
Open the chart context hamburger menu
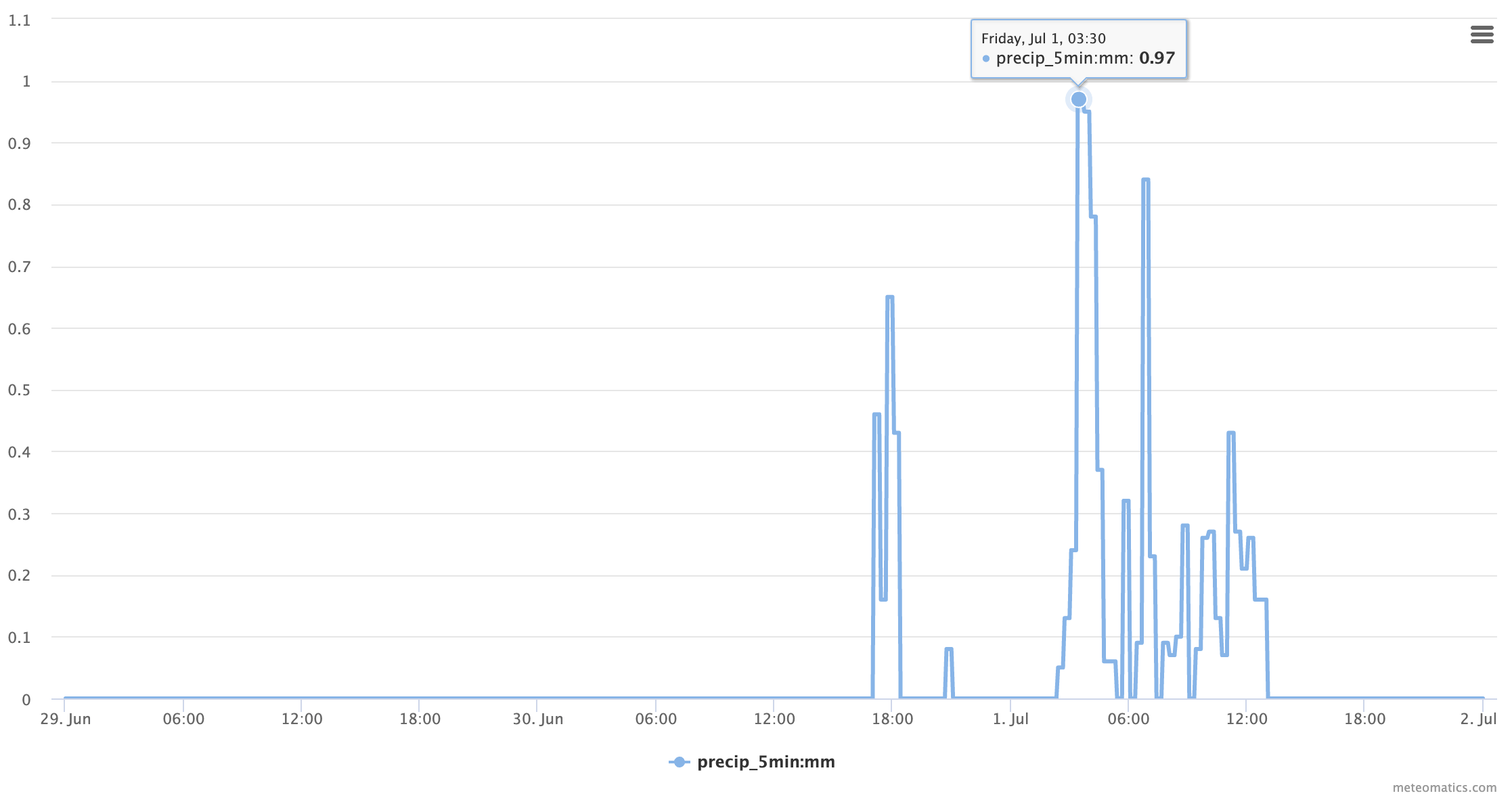tap(1482, 35)
